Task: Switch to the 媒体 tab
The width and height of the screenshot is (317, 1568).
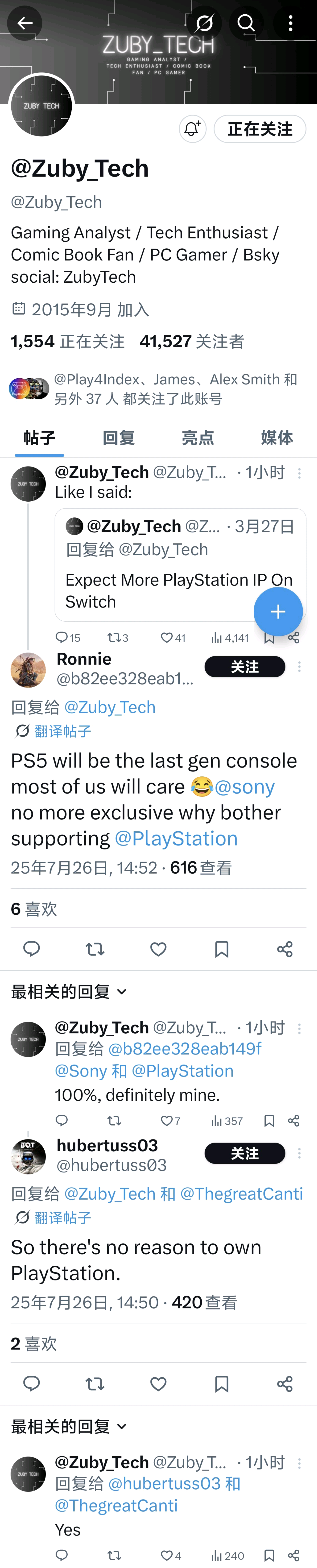Action: (277, 438)
